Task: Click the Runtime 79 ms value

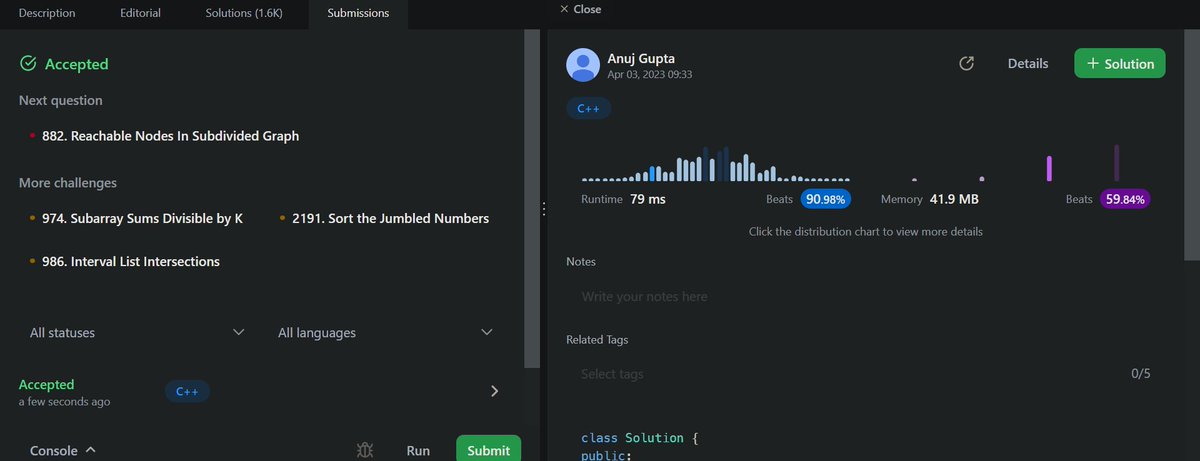Action: [x=648, y=199]
